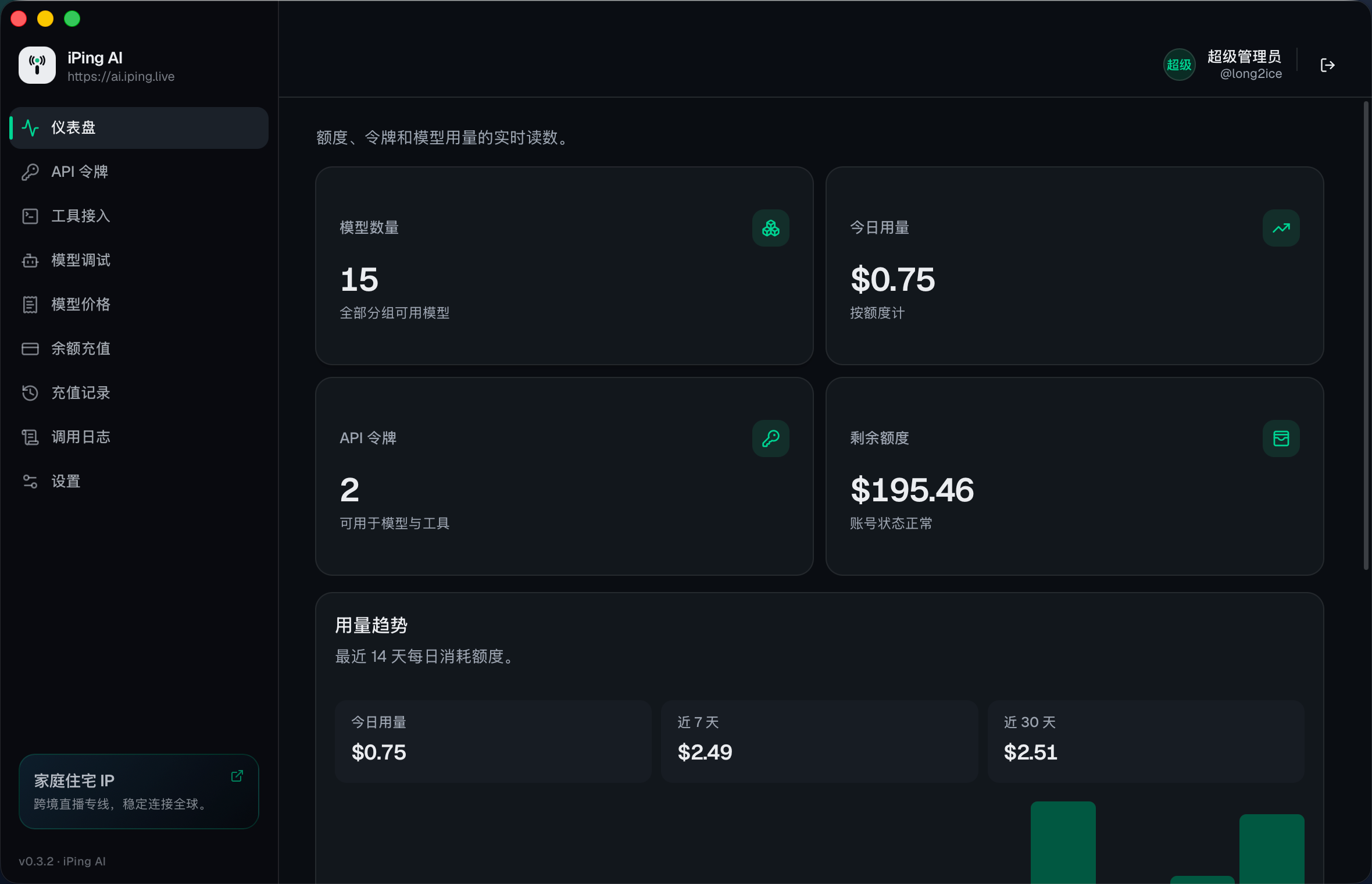Click the 近 7 天 stat $2.49
Viewport: 1372px width, 884px height.
pyautogui.click(x=705, y=753)
